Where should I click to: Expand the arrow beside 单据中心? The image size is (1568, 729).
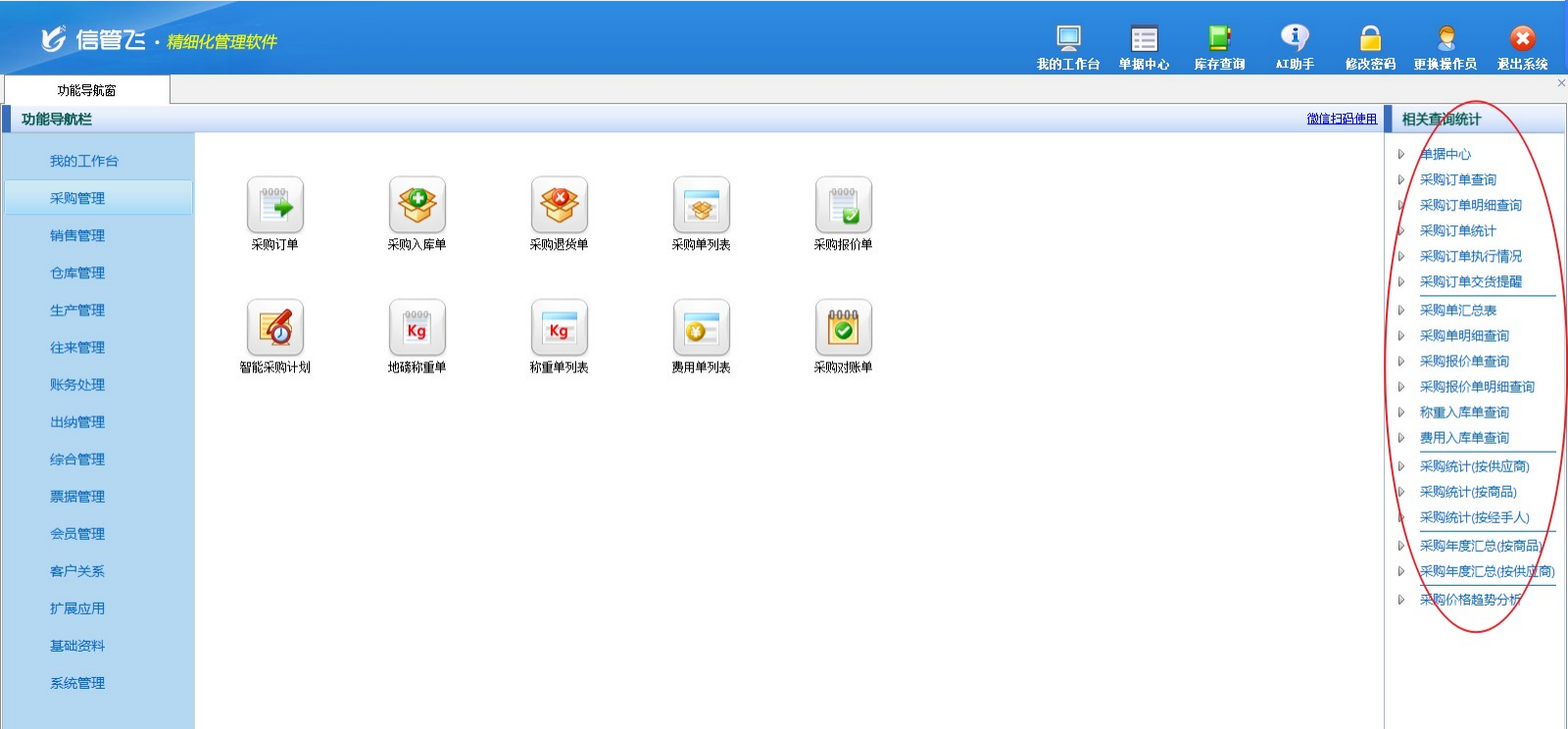1401,155
